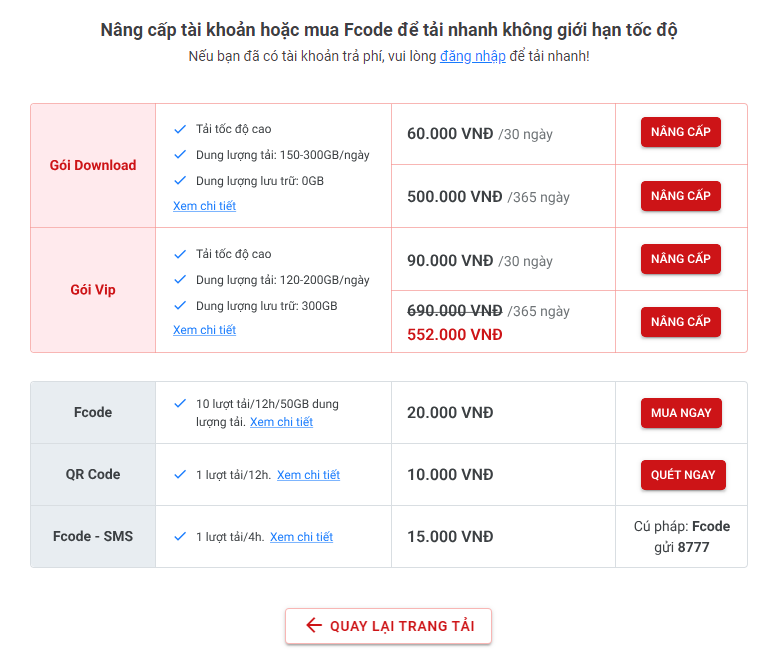Open 'Xem chi tiết' link in Fcode - SMS row
The height and width of the screenshot is (659, 783).
301,537
